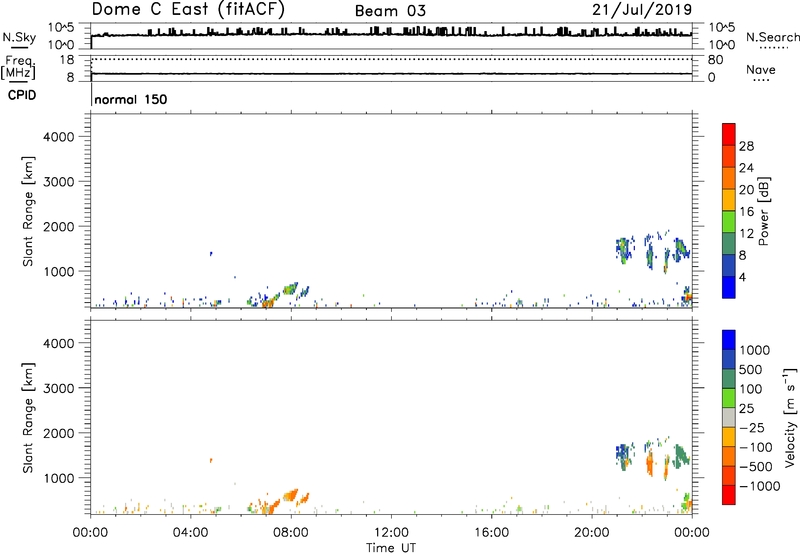800x554 pixels.
Task: Click the '18' frequency axis value
Action: (67, 60)
